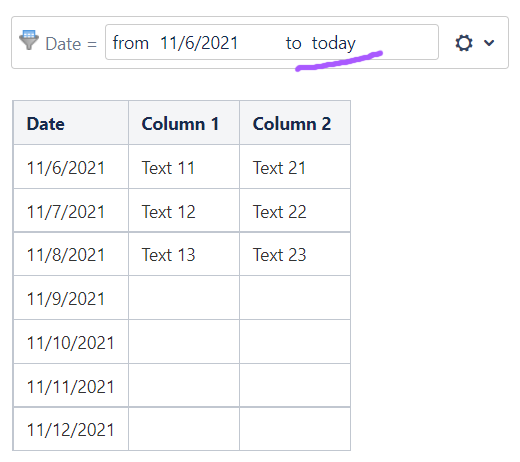The image size is (520, 462).
Task: Click the Column 2 header
Action: (295, 123)
